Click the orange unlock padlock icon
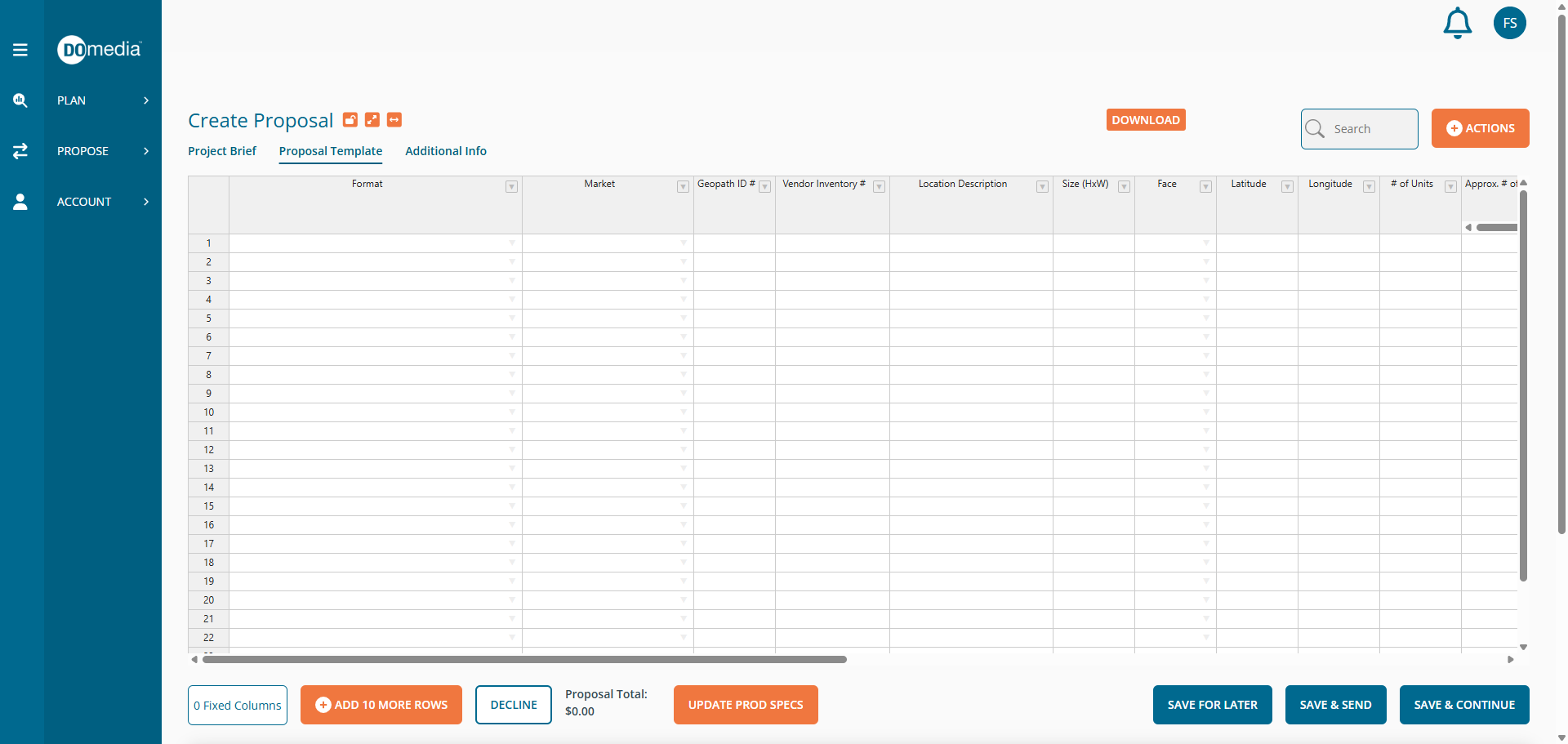Screen dimensions: 1568x744 point(350,120)
